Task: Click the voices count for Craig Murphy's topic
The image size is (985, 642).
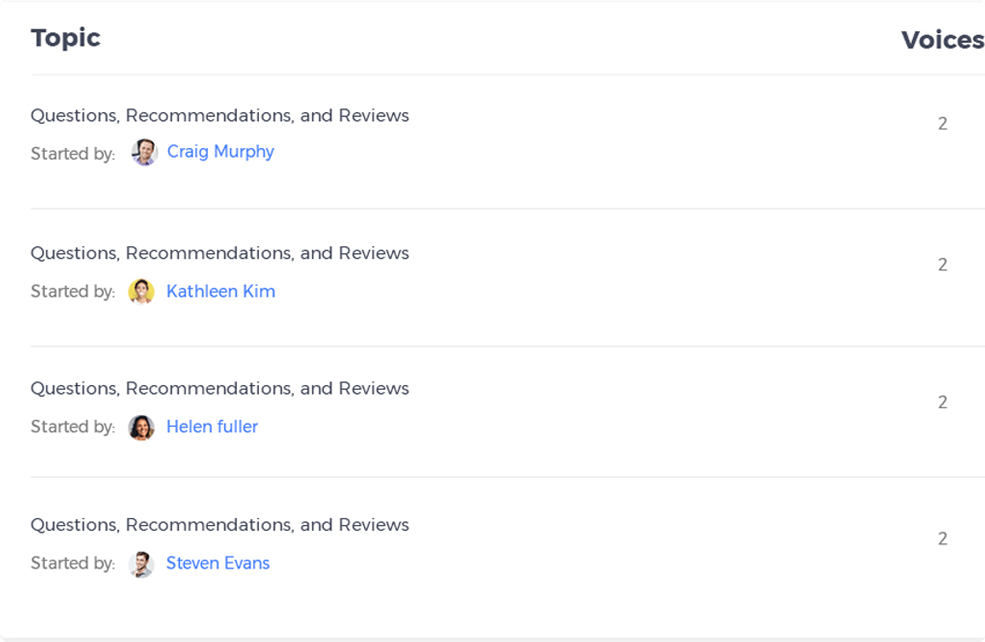Action: [x=942, y=124]
